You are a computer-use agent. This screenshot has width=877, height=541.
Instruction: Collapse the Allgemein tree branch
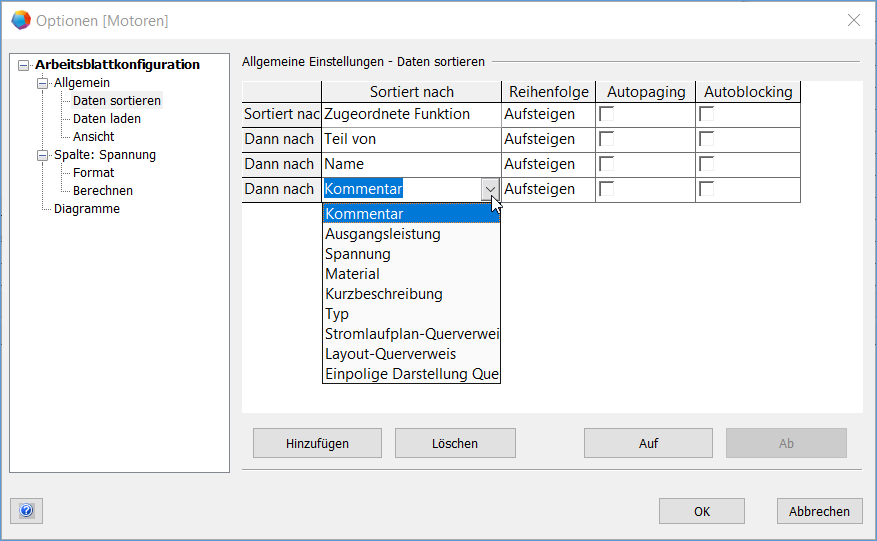[43, 83]
